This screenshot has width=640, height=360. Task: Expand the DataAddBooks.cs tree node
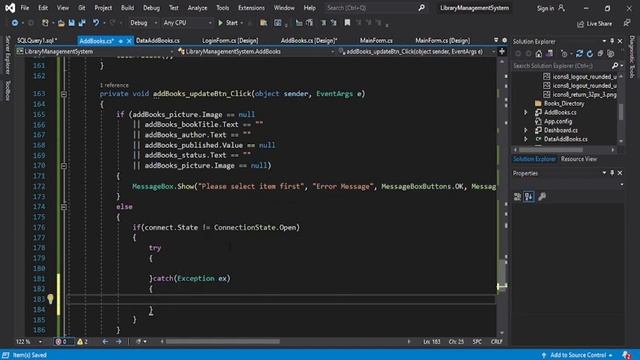click(x=526, y=139)
